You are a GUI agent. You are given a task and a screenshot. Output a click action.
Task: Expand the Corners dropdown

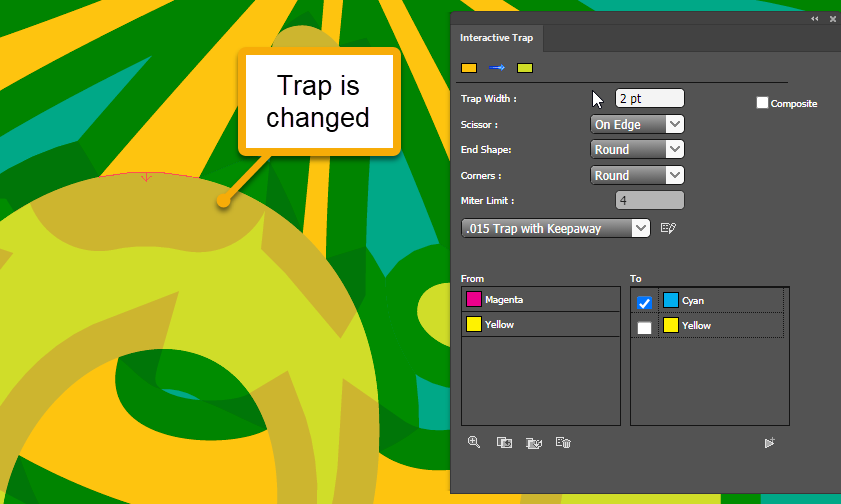click(x=637, y=175)
